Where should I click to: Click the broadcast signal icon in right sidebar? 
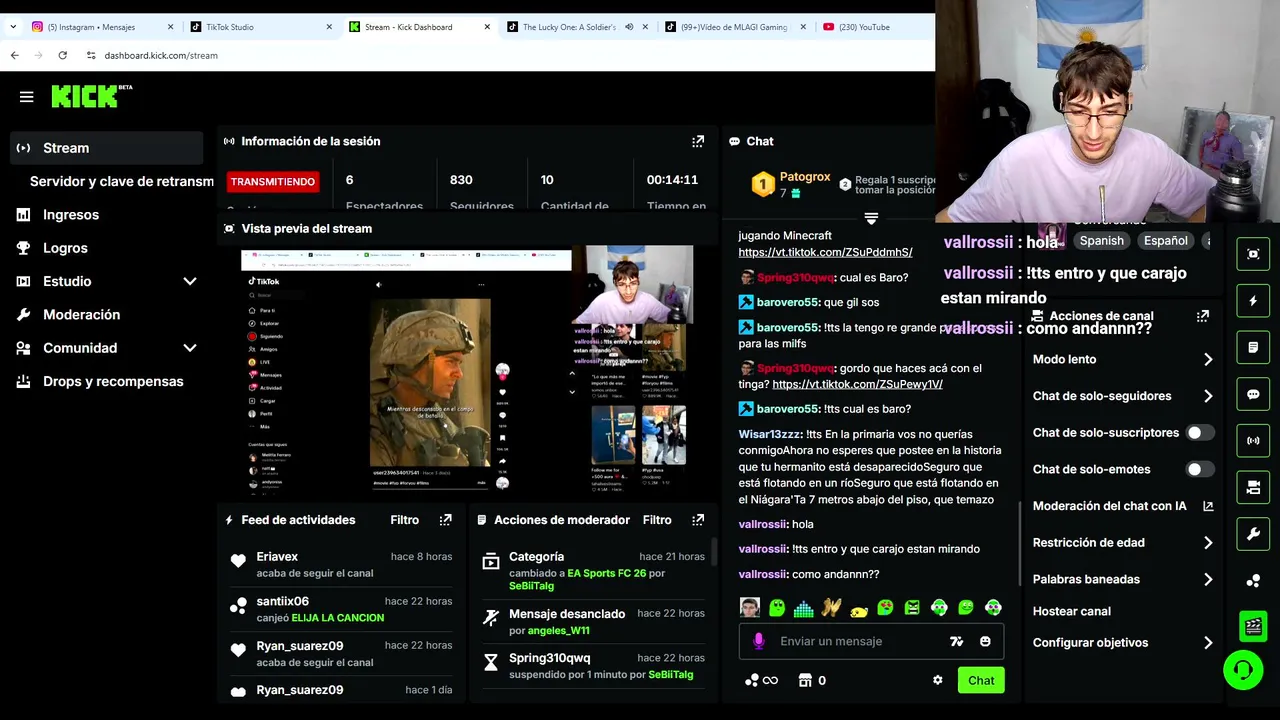pos(1253,440)
